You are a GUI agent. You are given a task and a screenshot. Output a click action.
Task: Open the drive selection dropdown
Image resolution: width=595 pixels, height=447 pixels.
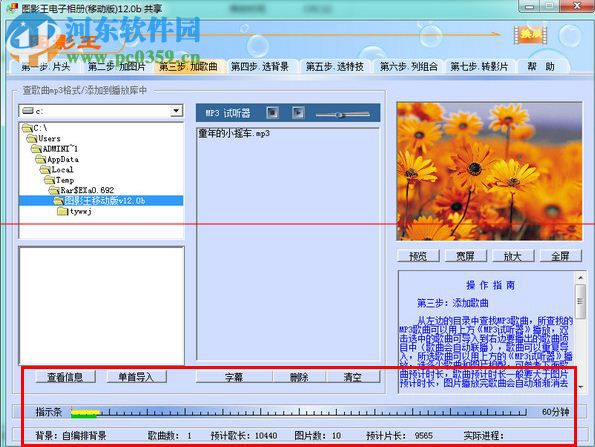(x=176, y=111)
